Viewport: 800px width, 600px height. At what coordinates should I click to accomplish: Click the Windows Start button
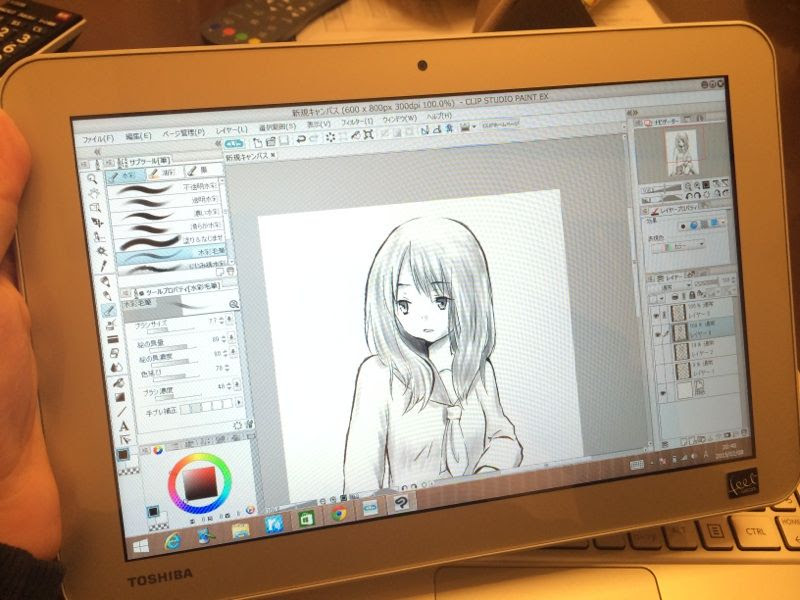[x=141, y=546]
